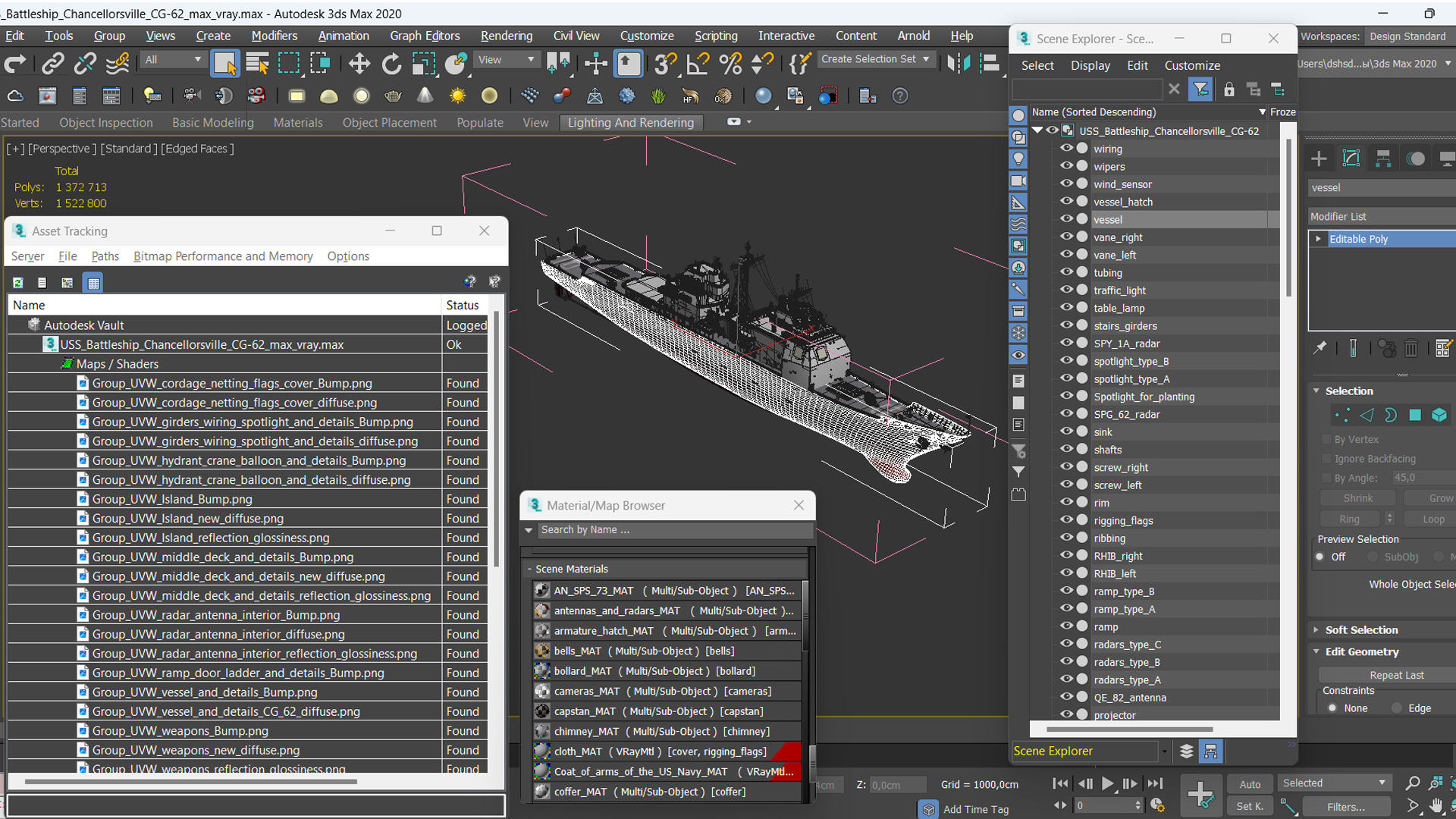Remove modifier with trash icon

click(1410, 348)
